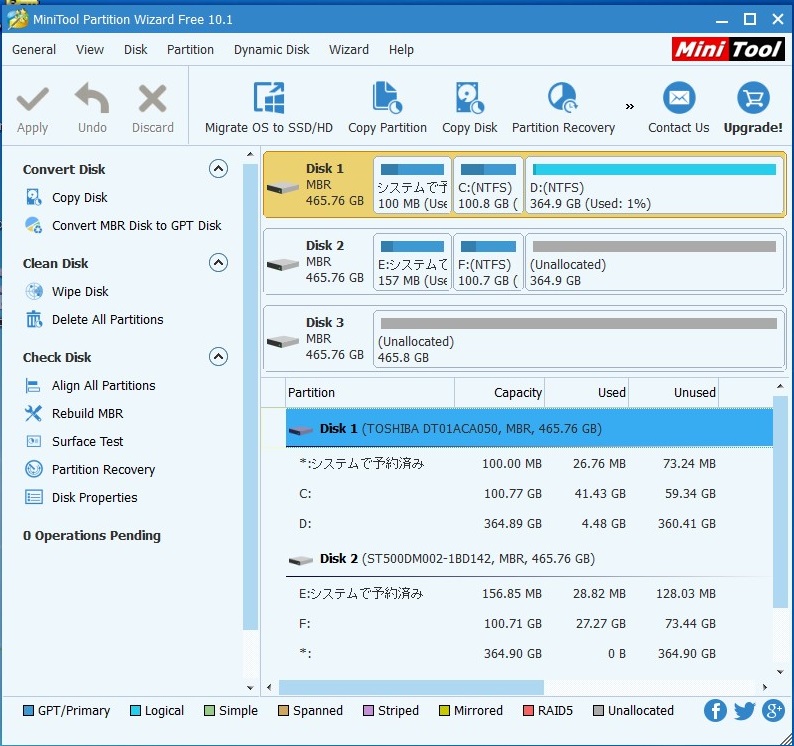Open the Google Plus social icon

click(x=773, y=711)
